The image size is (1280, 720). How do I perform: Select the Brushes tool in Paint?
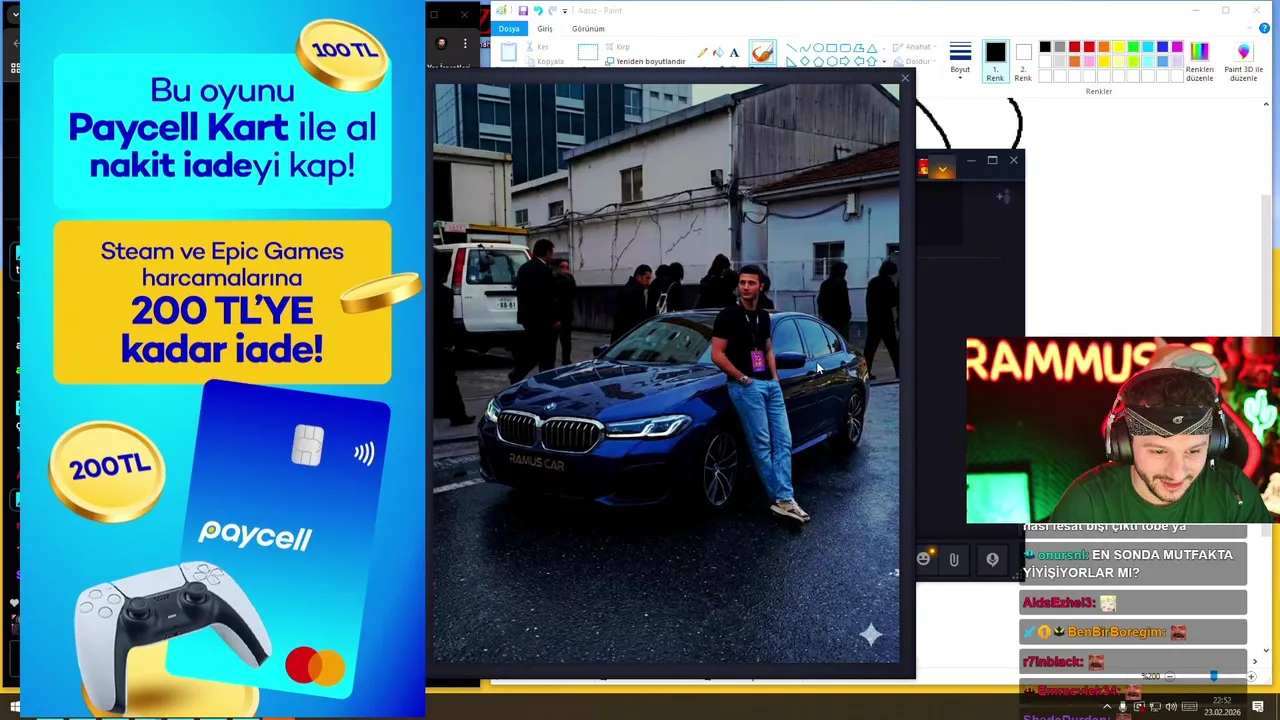pyautogui.click(x=762, y=53)
